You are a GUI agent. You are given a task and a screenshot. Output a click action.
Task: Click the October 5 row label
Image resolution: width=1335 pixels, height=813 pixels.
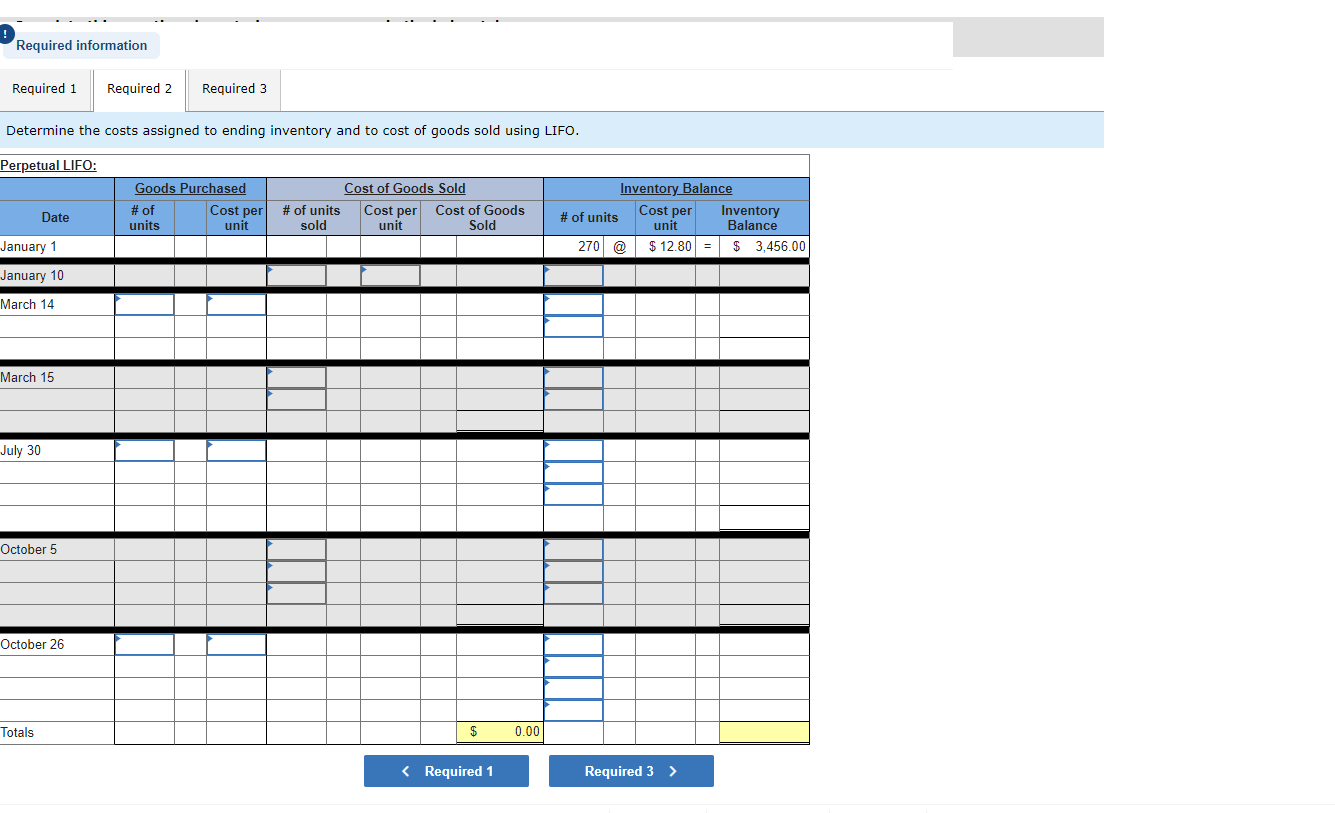coord(29,549)
